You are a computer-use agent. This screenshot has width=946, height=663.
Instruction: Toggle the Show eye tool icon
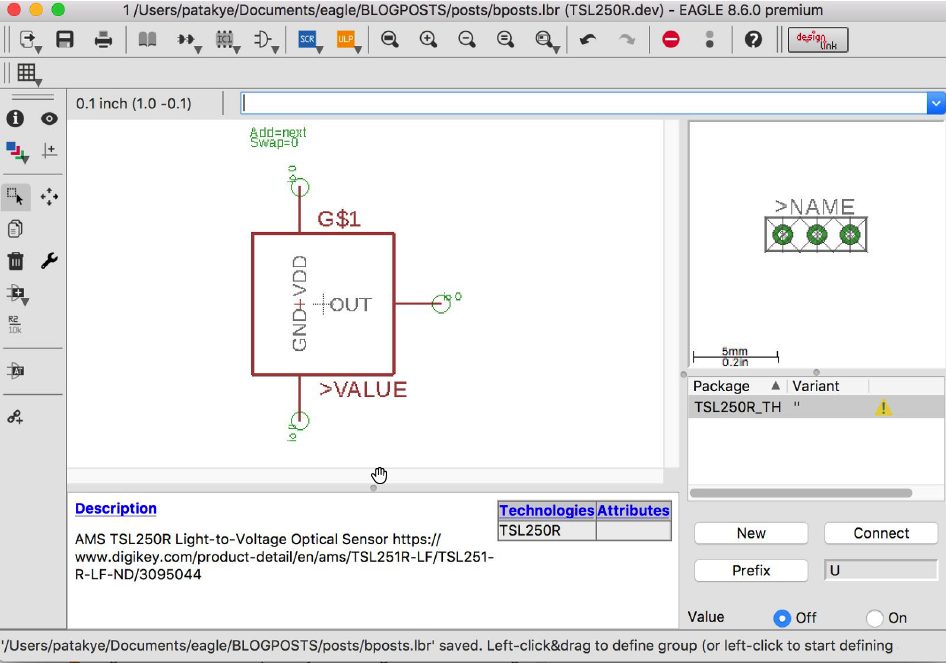coord(49,119)
